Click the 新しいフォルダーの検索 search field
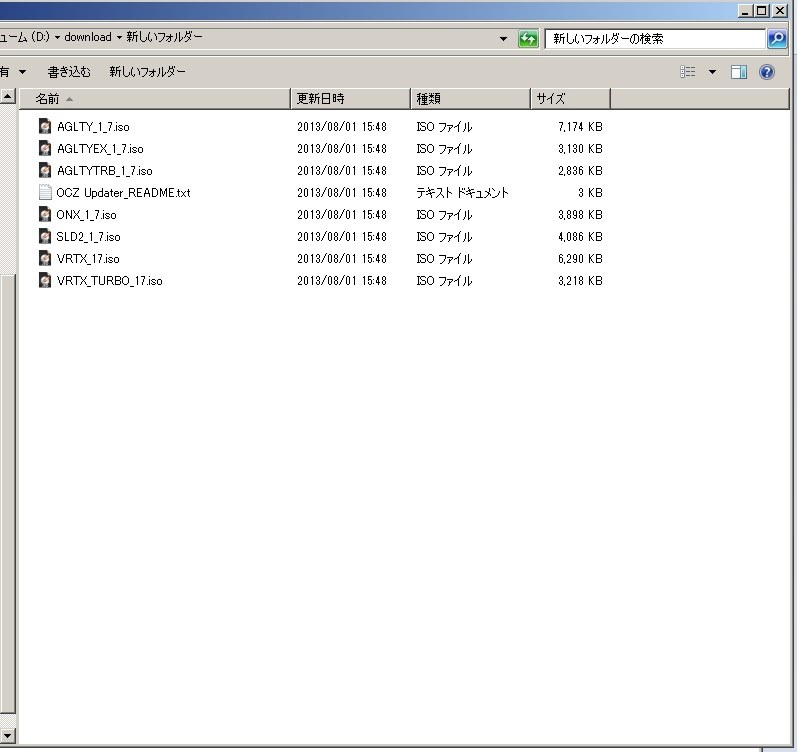 point(655,39)
